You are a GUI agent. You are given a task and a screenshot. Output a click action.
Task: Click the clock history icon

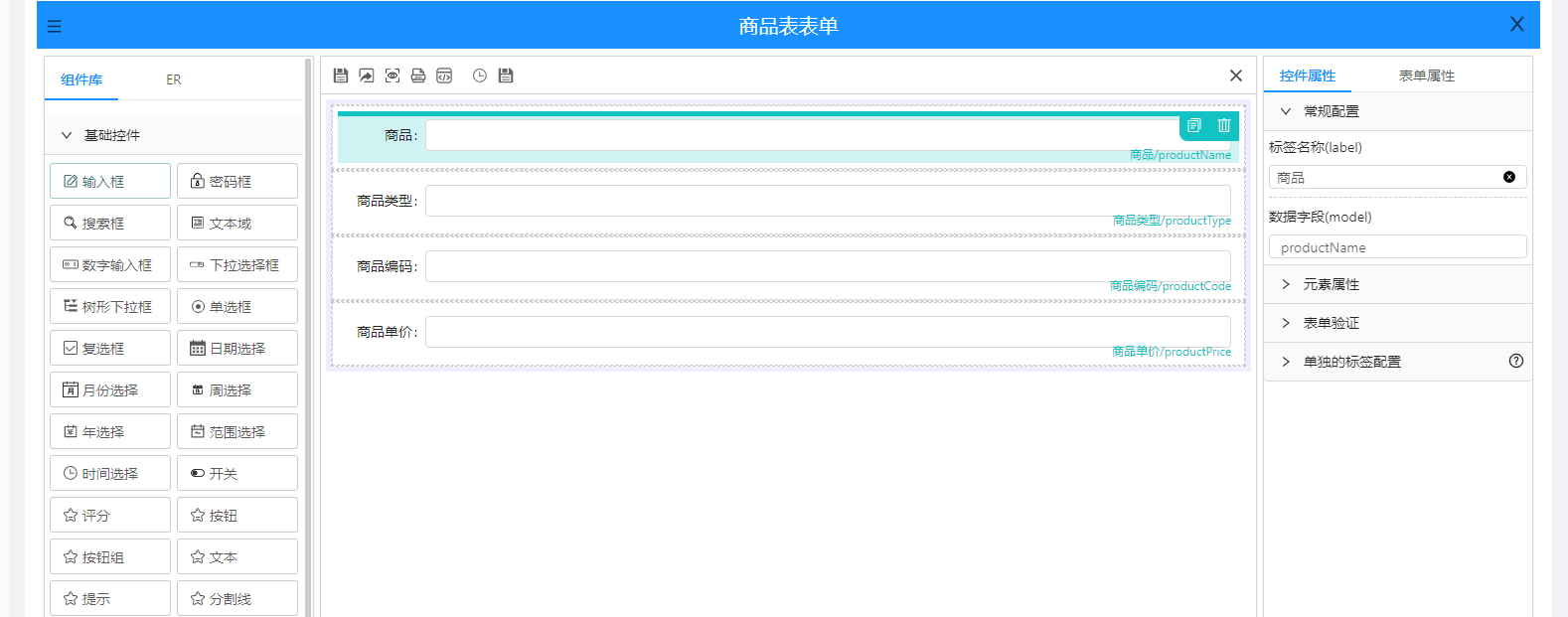coord(480,76)
